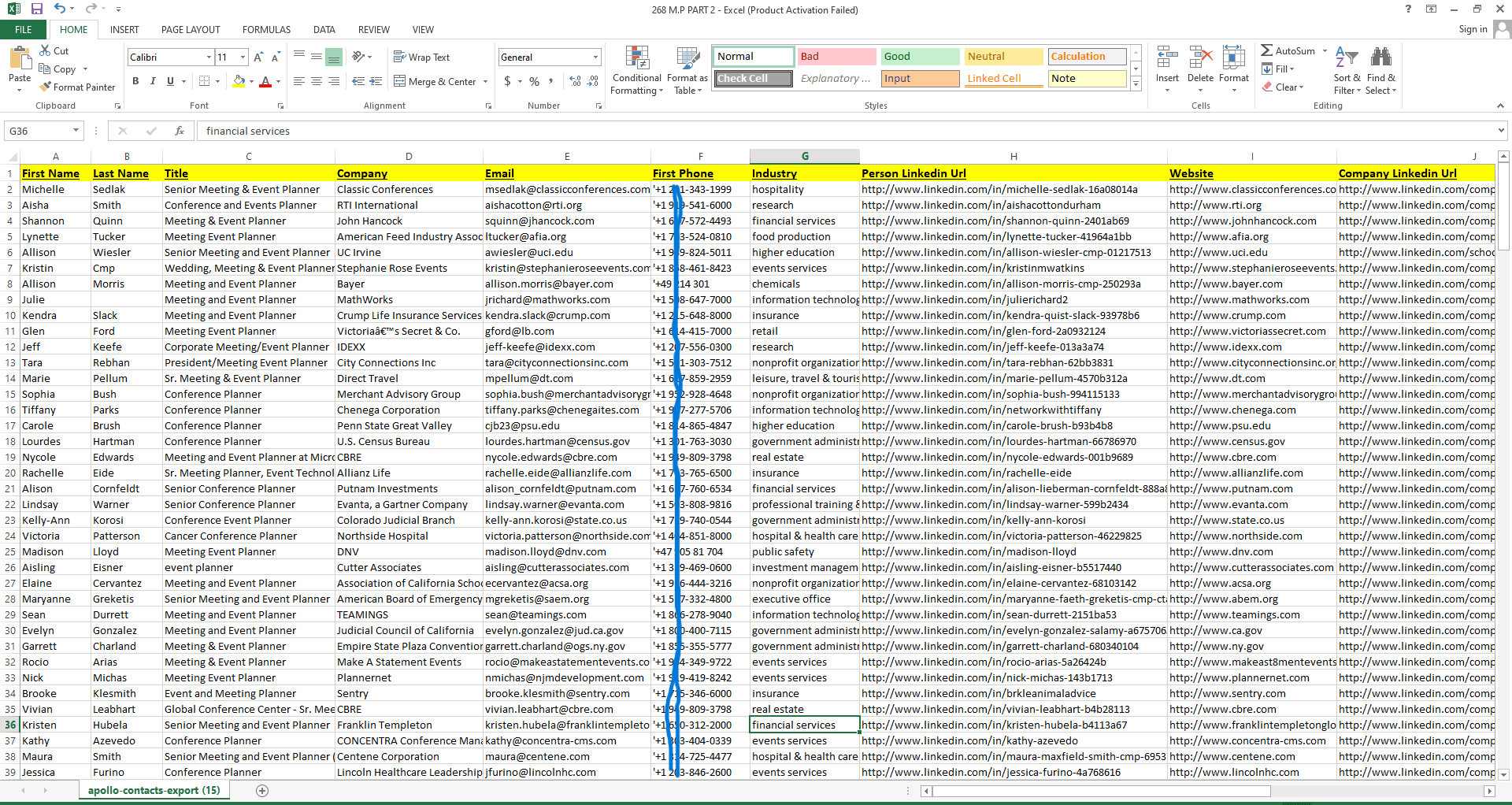Select the apollo-contacts-export (15) sheet tab
Image resolution: width=1512 pixels, height=805 pixels.
pyautogui.click(x=154, y=790)
